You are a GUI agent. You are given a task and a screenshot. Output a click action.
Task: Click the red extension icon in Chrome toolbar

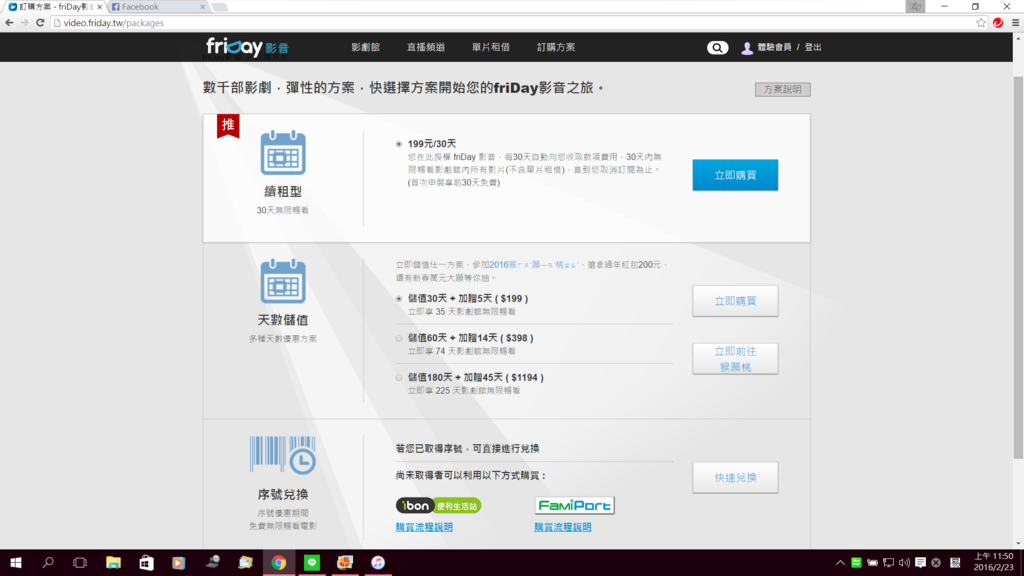tap(998, 23)
